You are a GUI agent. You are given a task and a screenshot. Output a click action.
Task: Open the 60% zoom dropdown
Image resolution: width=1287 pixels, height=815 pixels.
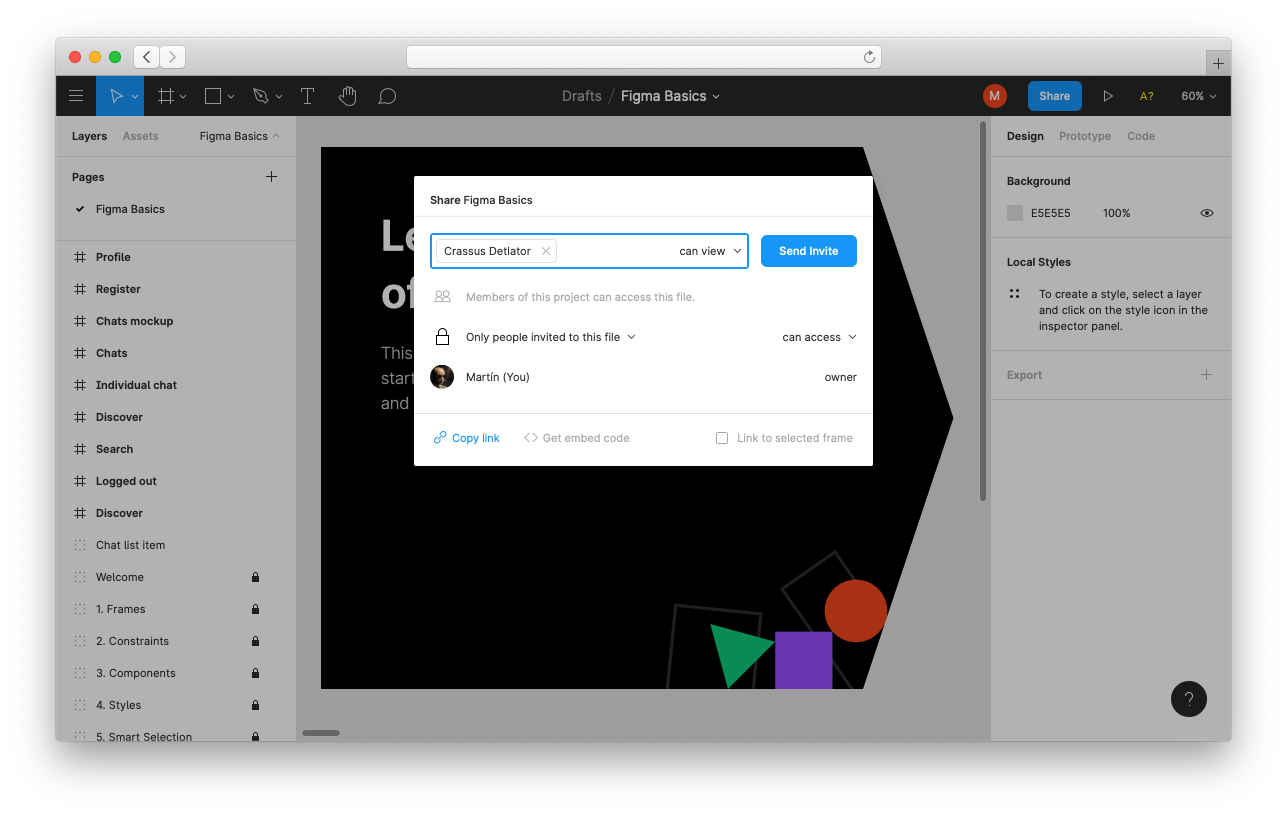[x=1198, y=96]
